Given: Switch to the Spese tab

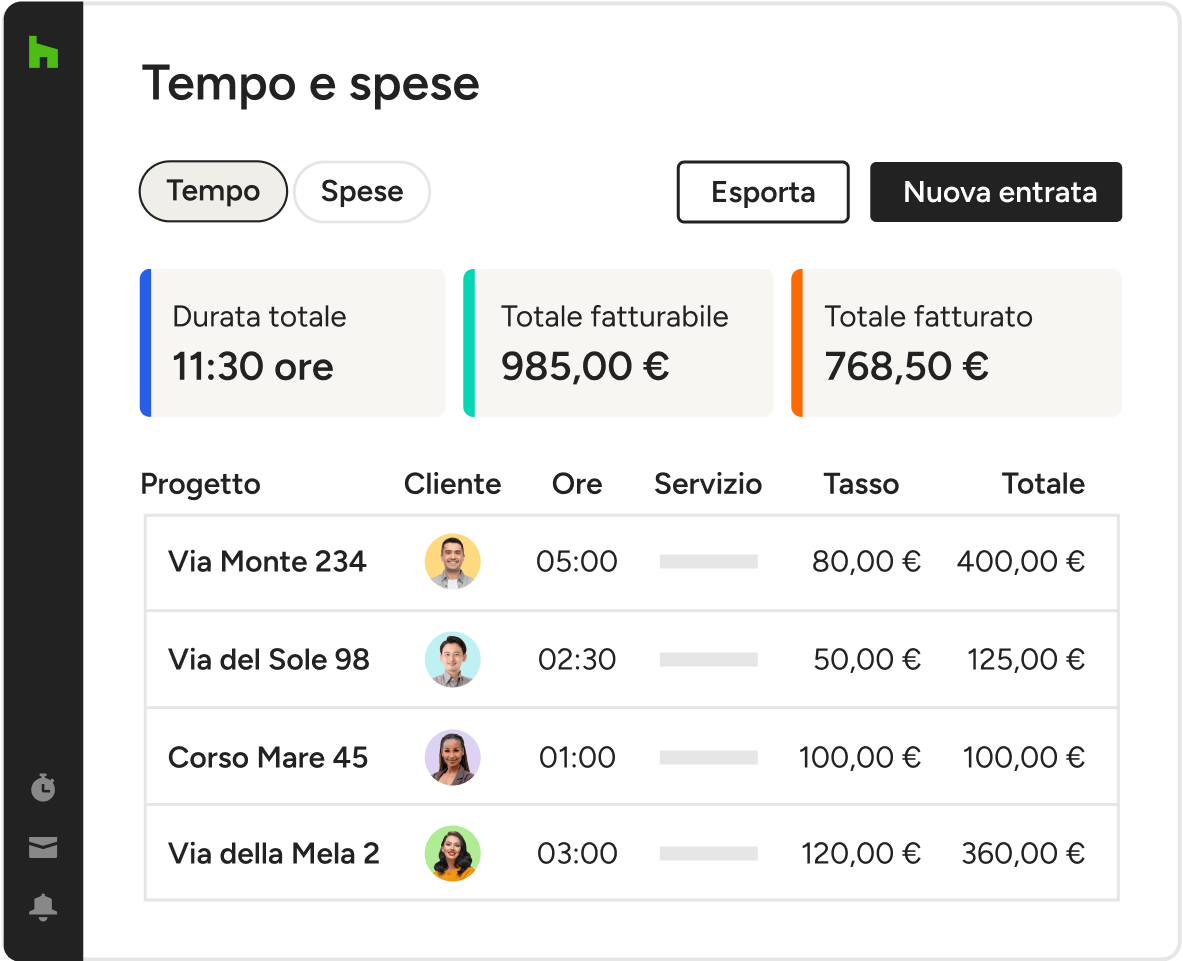Looking at the screenshot, I should click(362, 192).
